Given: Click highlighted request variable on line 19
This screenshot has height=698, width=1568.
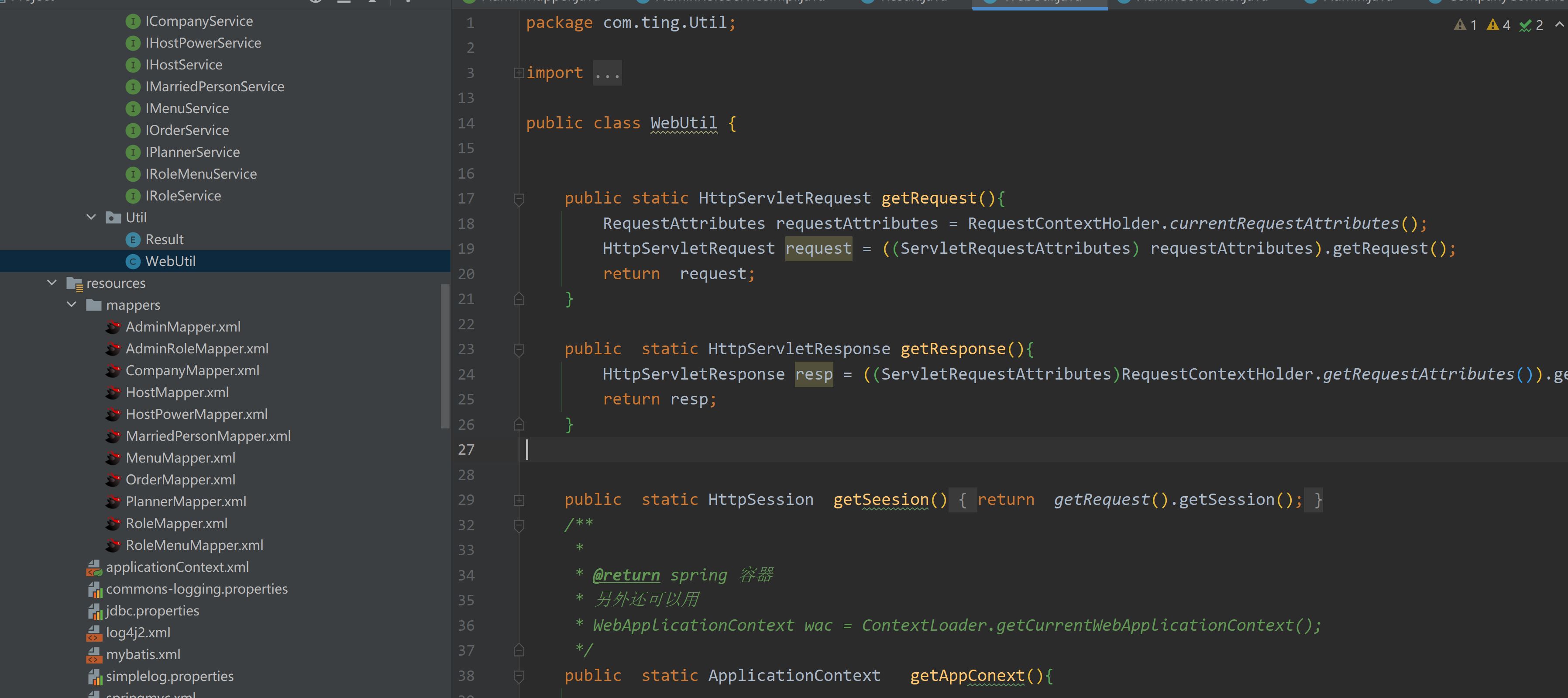Looking at the screenshot, I should click(x=818, y=249).
